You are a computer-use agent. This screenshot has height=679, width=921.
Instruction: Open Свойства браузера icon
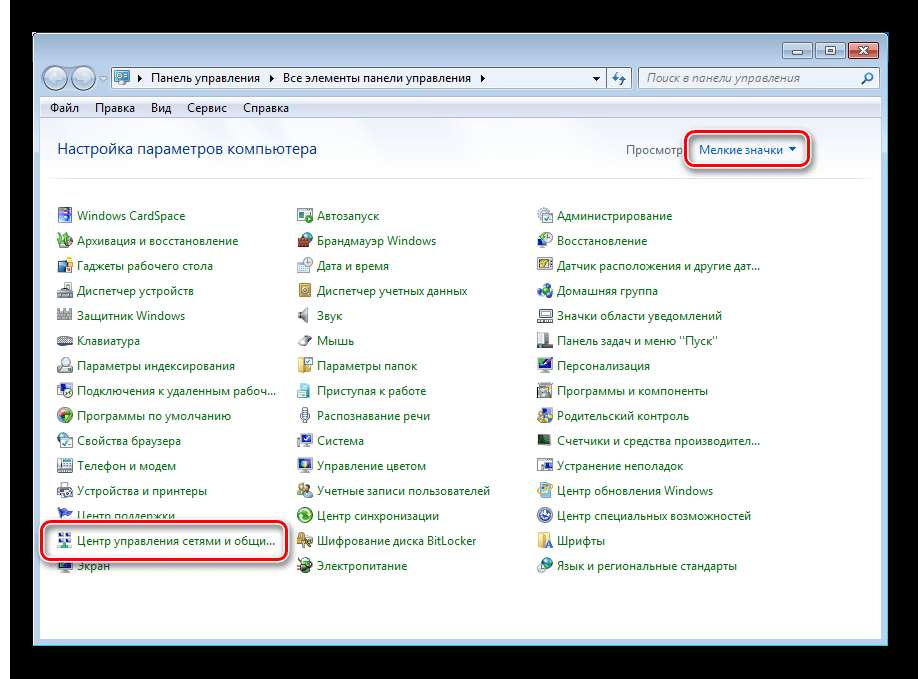(x=65, y=441)
